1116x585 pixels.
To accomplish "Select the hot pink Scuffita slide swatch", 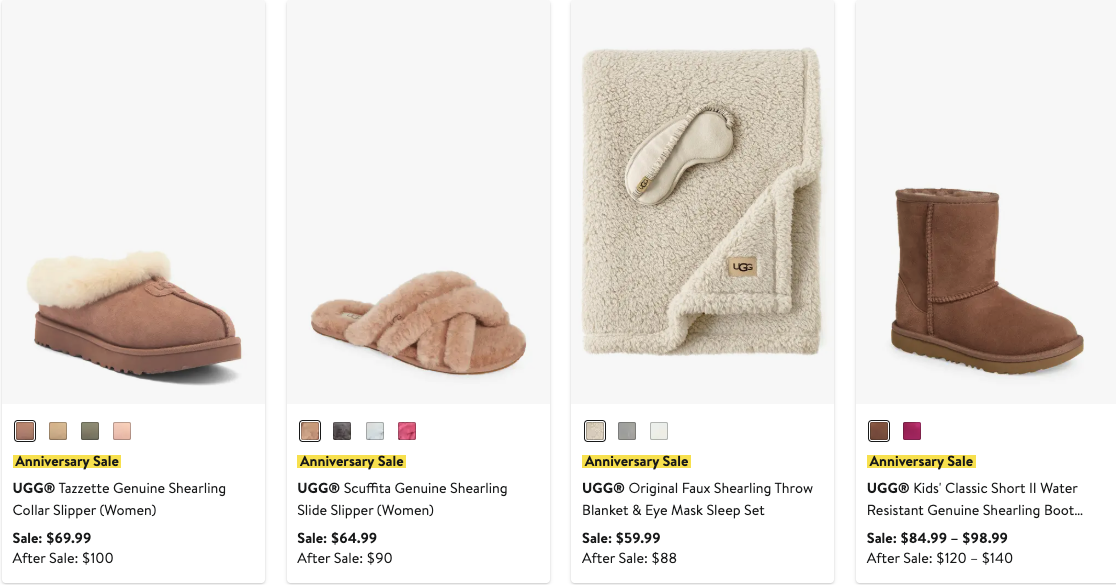I will pyautogui.click(x=407, y=431).
